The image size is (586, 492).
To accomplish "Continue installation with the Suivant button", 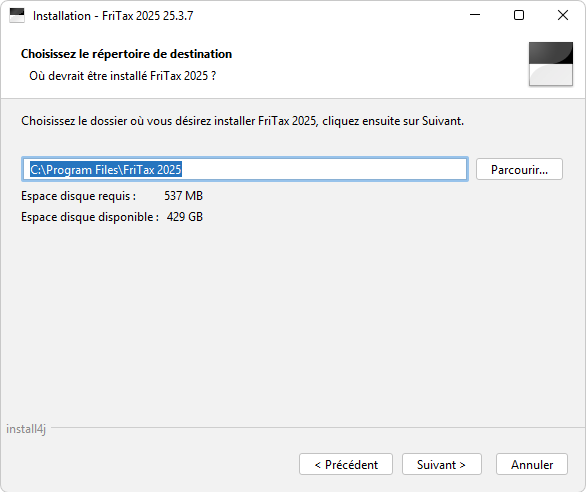I will 441,464.
